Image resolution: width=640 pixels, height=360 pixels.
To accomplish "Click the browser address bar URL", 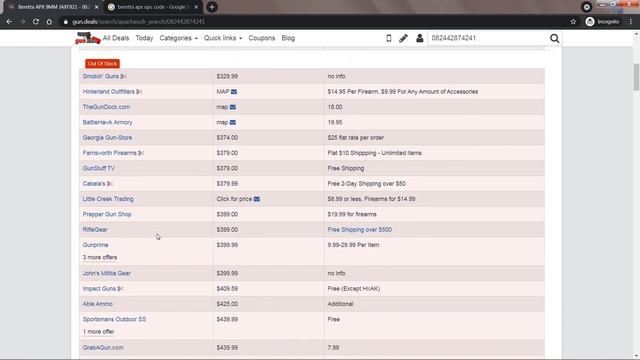I will pyautogui.click(x=139, y=22).
